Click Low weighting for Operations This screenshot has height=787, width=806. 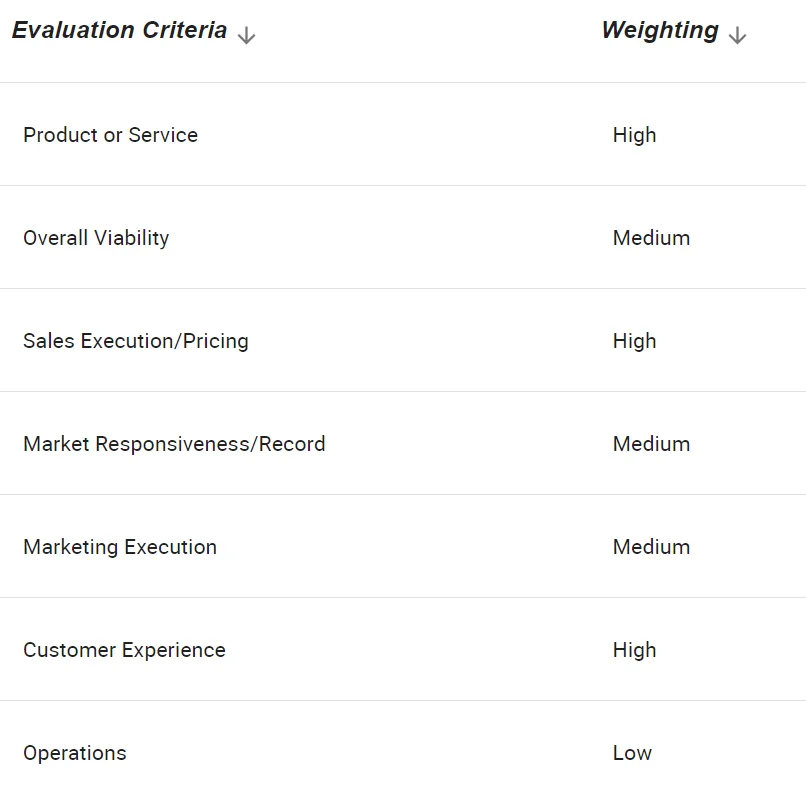pos(632,753)
